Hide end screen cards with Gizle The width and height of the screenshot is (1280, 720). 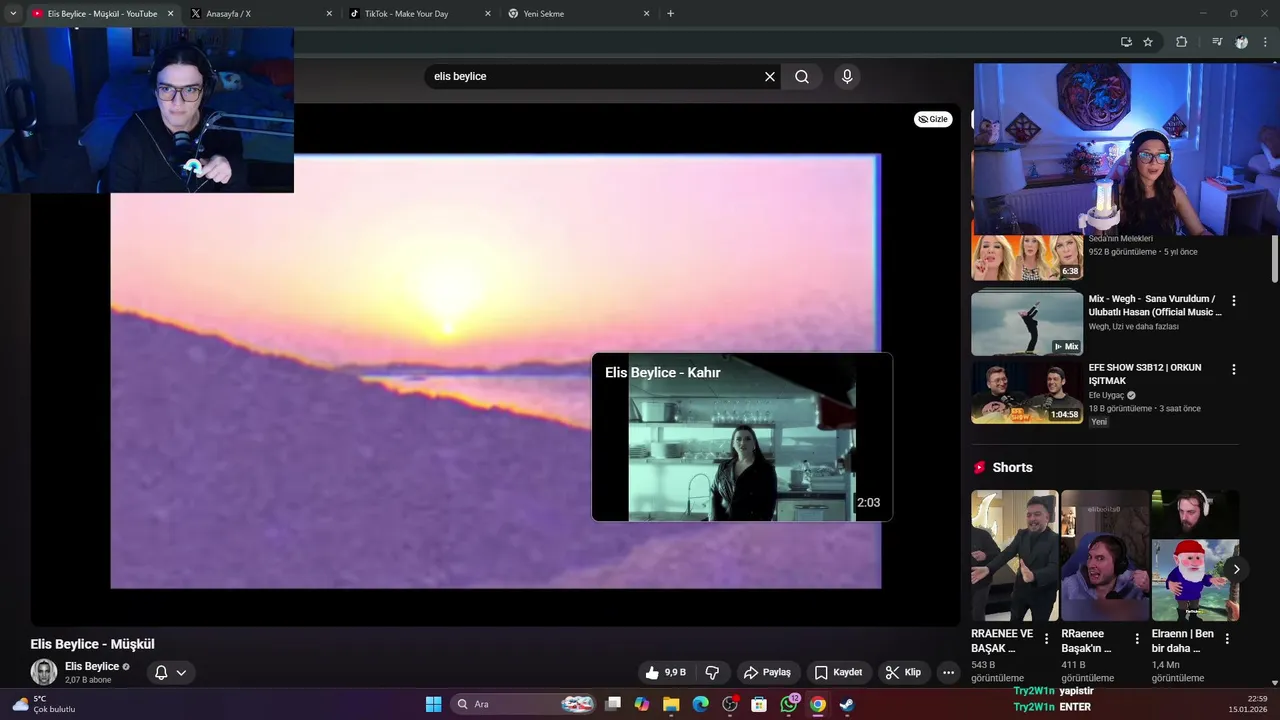tap(933, 119)
